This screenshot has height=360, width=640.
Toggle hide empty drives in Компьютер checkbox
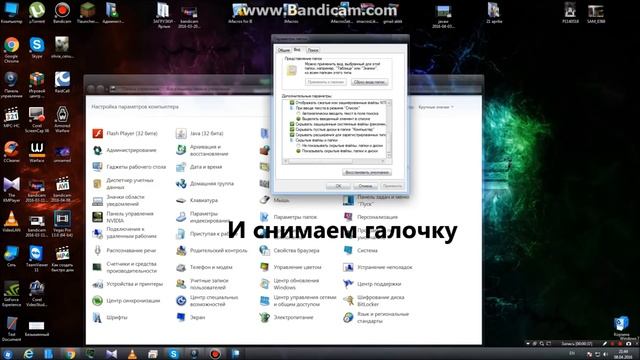tap(292, 129)
